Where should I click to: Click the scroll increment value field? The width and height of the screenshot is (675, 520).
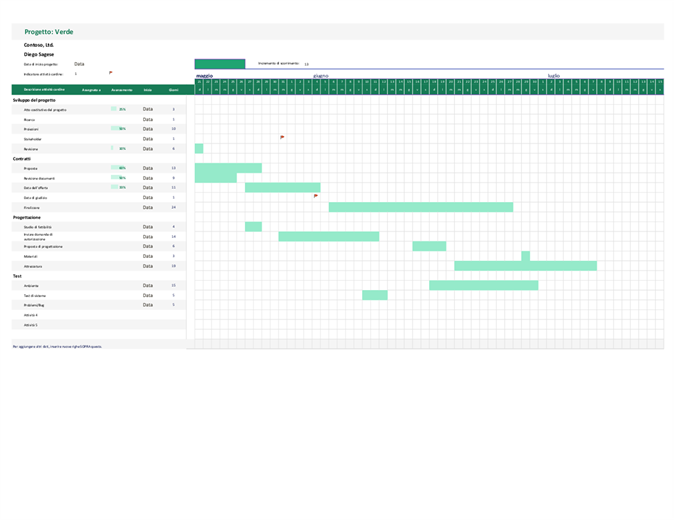coord(307,64)
